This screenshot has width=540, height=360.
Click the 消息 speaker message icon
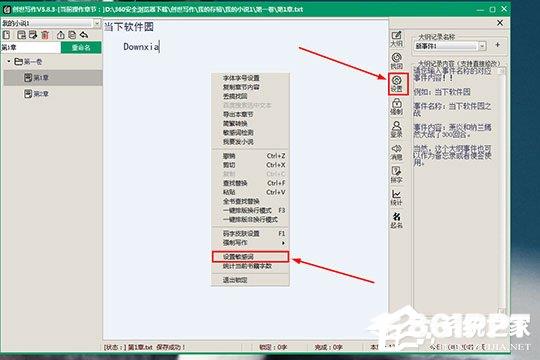(x=397, y=152)
